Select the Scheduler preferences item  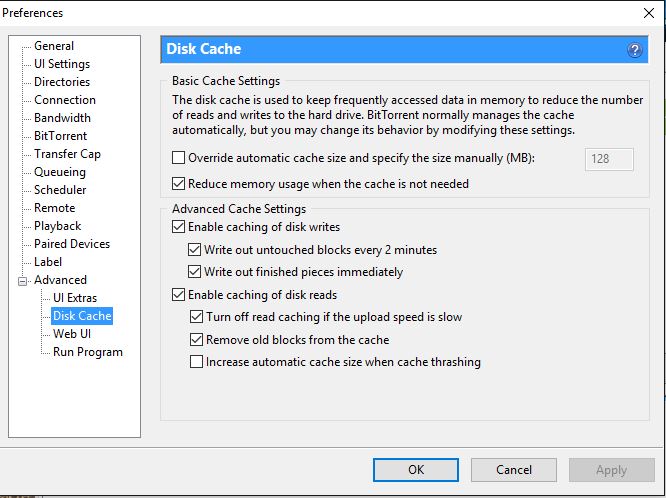[x=60, y=190]
